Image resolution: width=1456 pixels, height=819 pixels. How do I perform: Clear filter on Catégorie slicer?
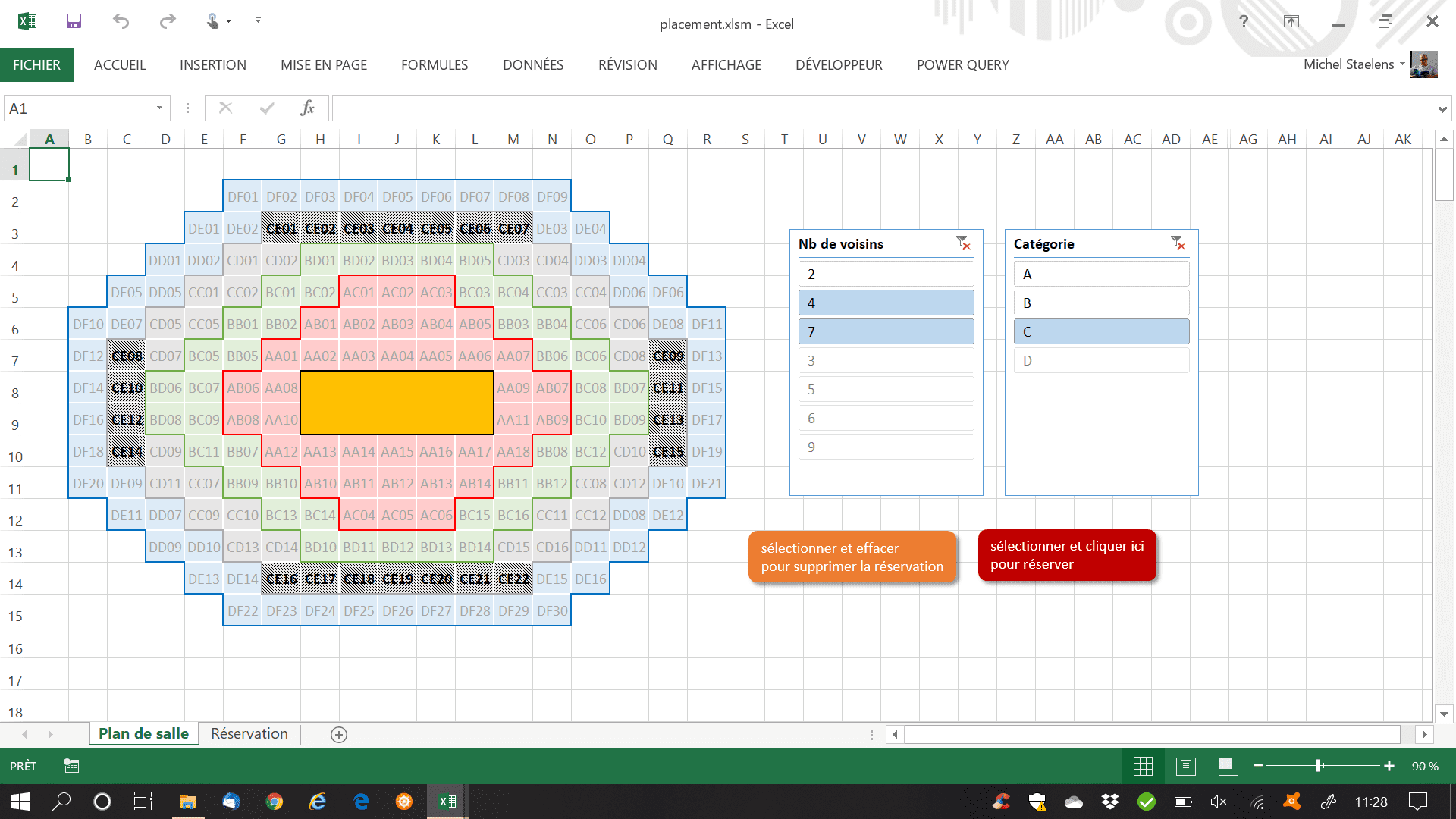1178,243
